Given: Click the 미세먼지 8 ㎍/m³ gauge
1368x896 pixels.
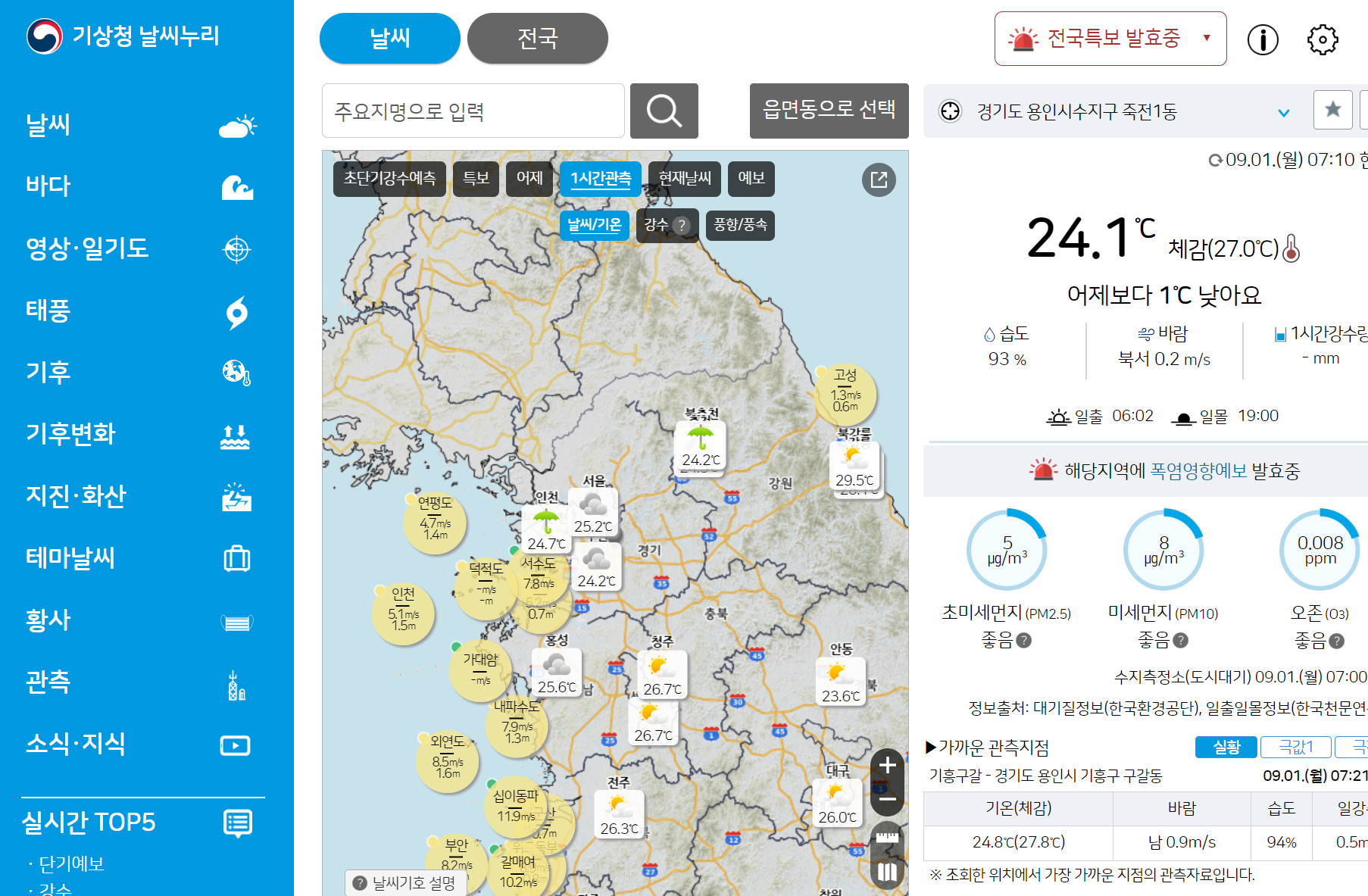Looking at the screenshot, I should 1163,550.
